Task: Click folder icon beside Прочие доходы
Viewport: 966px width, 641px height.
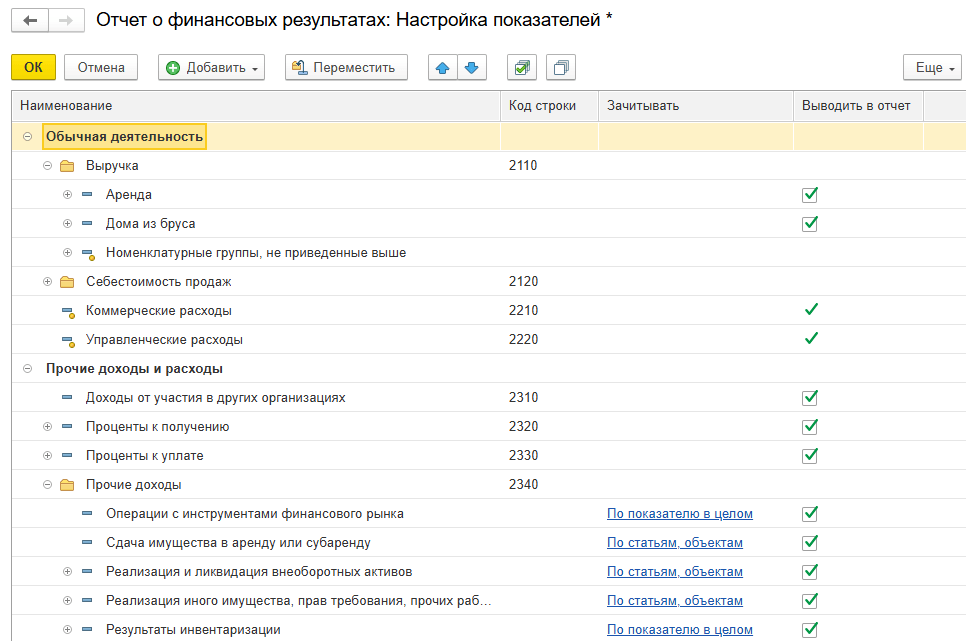Action: pos(67,485)
